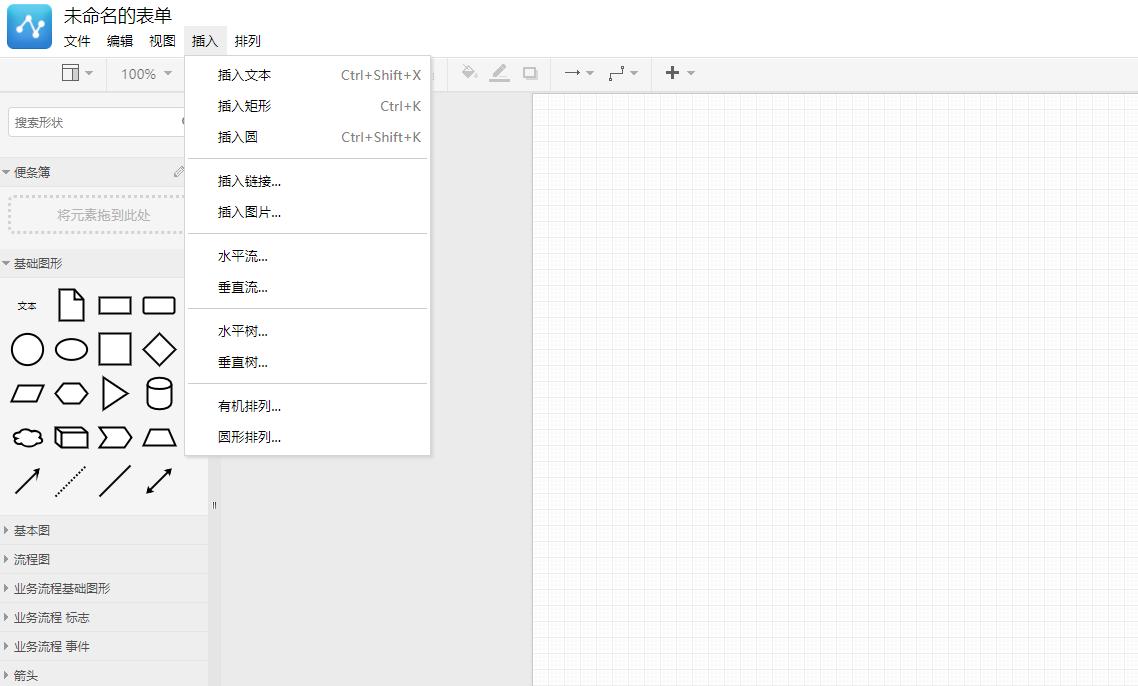This screenshot has height=686, width=1138.
Task: Choose the triangle shape
Action: click(115, 393)
